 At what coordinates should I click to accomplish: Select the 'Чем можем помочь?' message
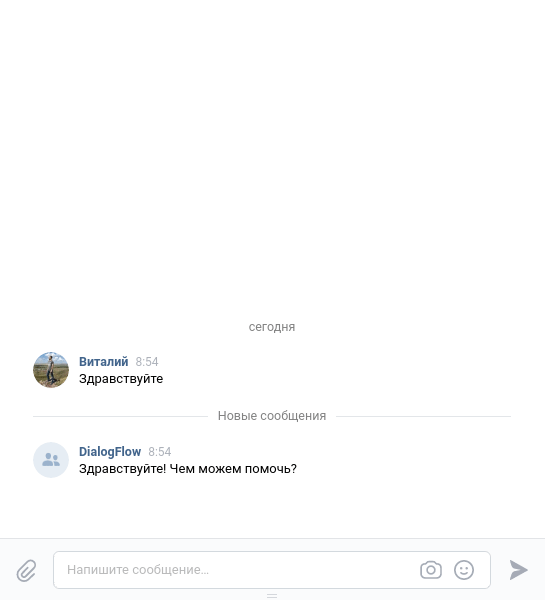[x=188, y=469]
